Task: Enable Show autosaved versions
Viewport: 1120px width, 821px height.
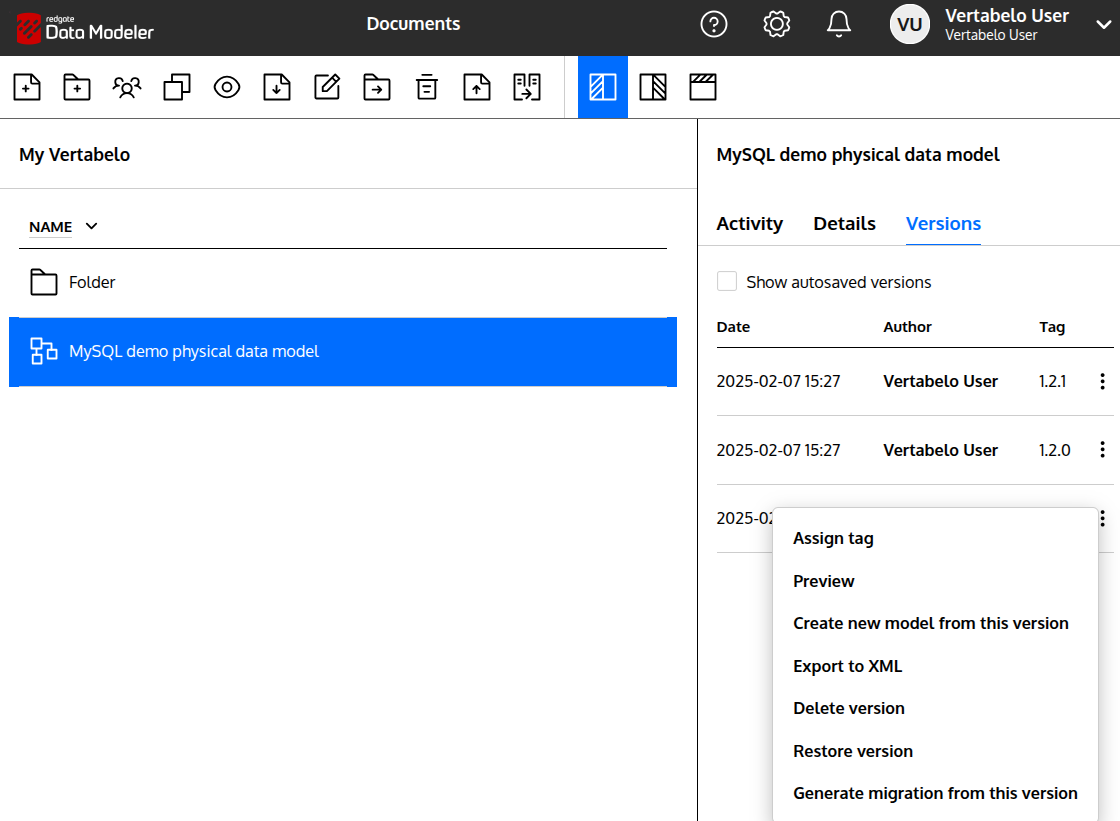Action: tap(727, 281)
